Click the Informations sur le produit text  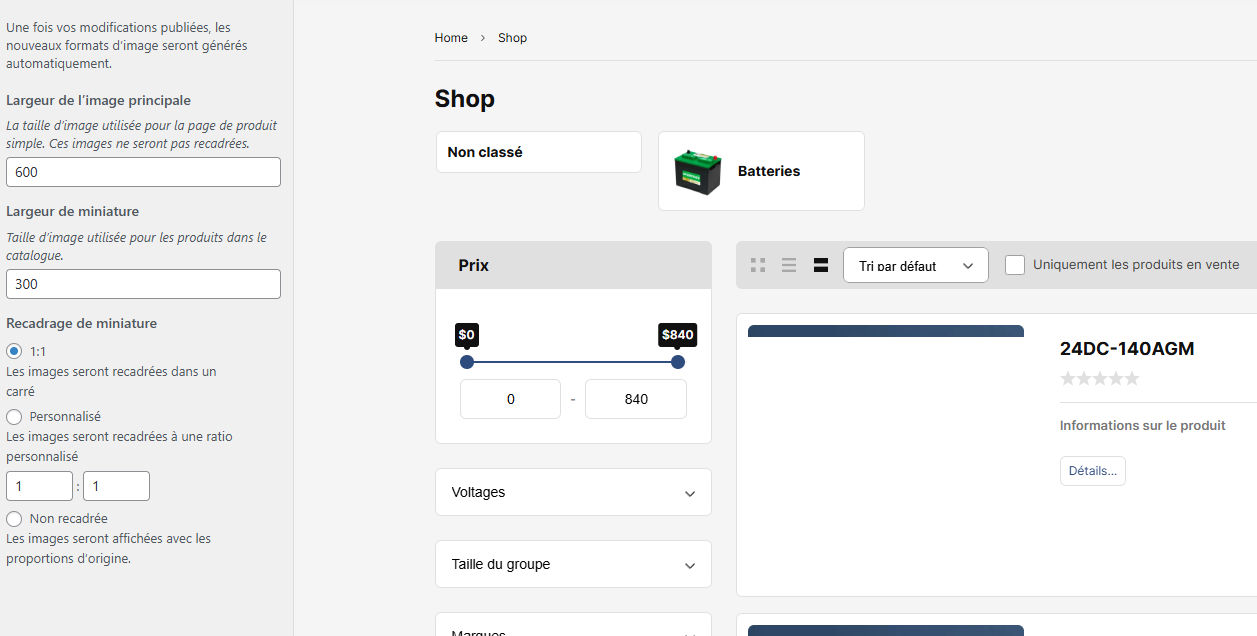pyautogui.click(x=1143, y=426)
